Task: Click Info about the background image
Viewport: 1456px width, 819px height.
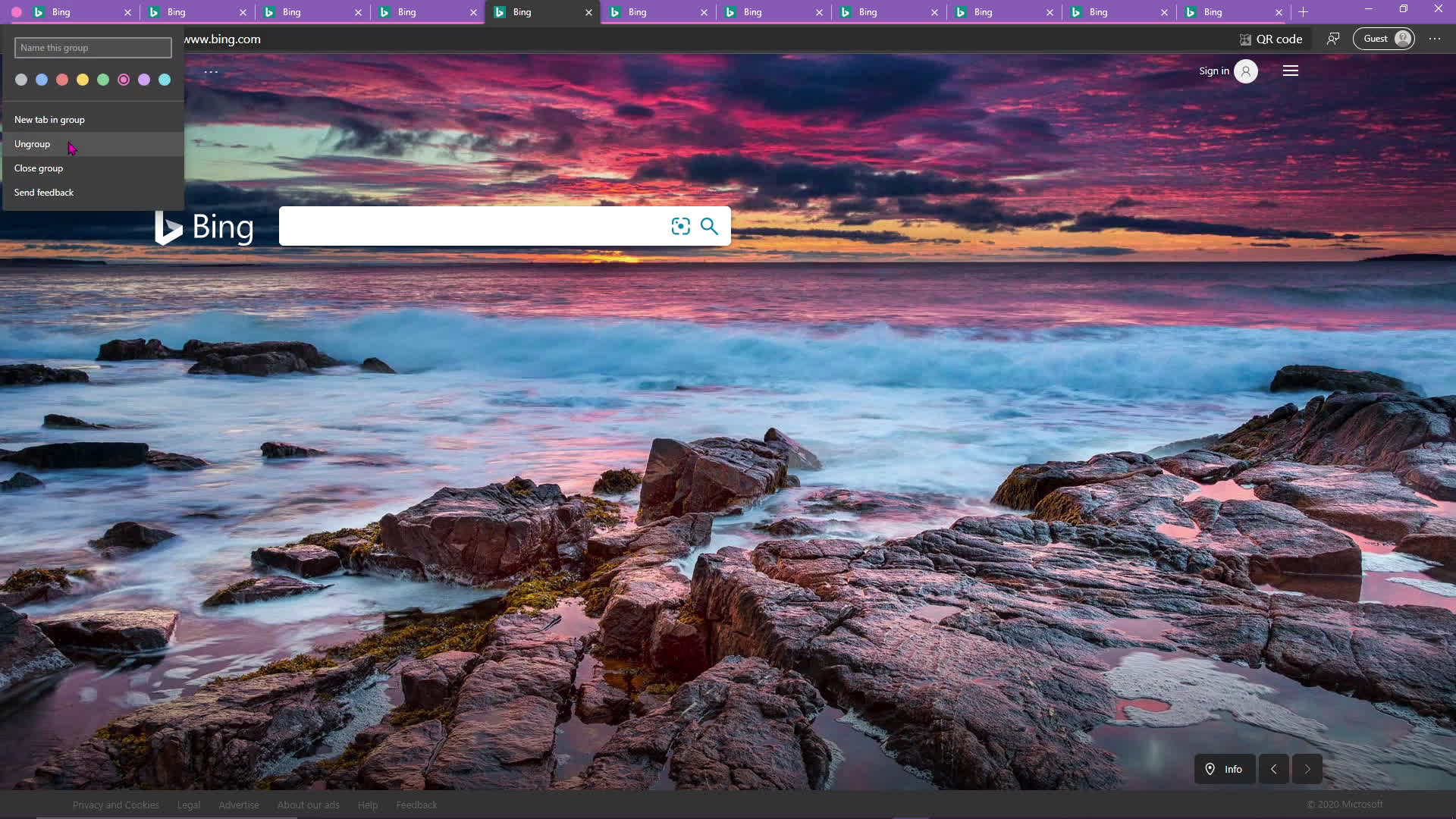Action: 1223,768
